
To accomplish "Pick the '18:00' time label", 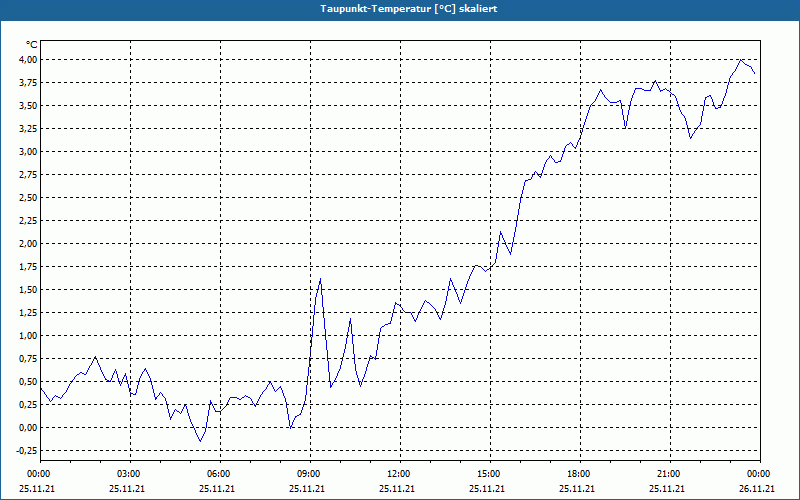I will (x=579, y=474).
